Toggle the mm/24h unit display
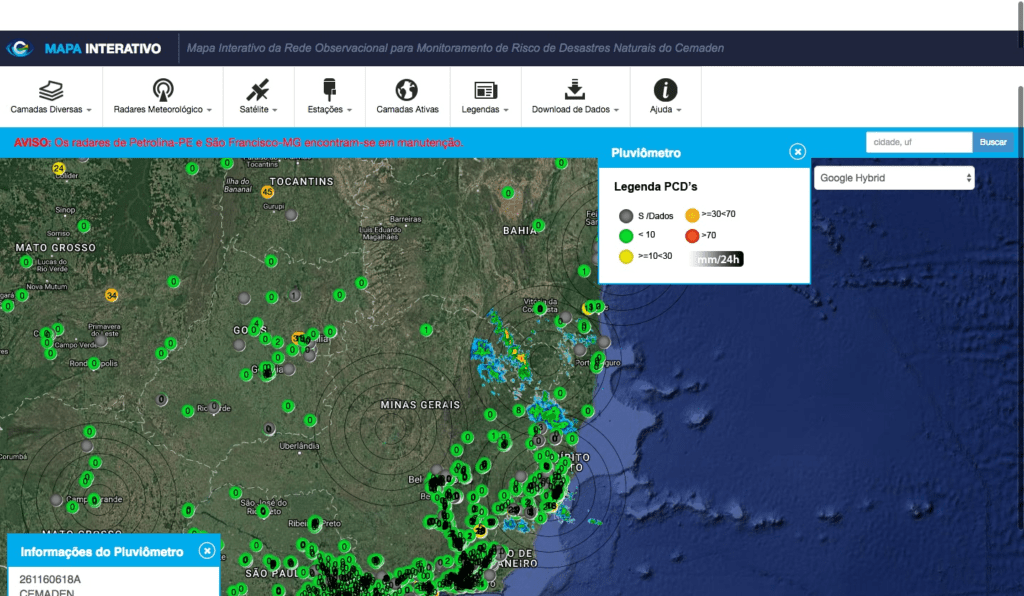This screenshot has width=1024, height=596. pyautogui.click(x=713, y=257)
